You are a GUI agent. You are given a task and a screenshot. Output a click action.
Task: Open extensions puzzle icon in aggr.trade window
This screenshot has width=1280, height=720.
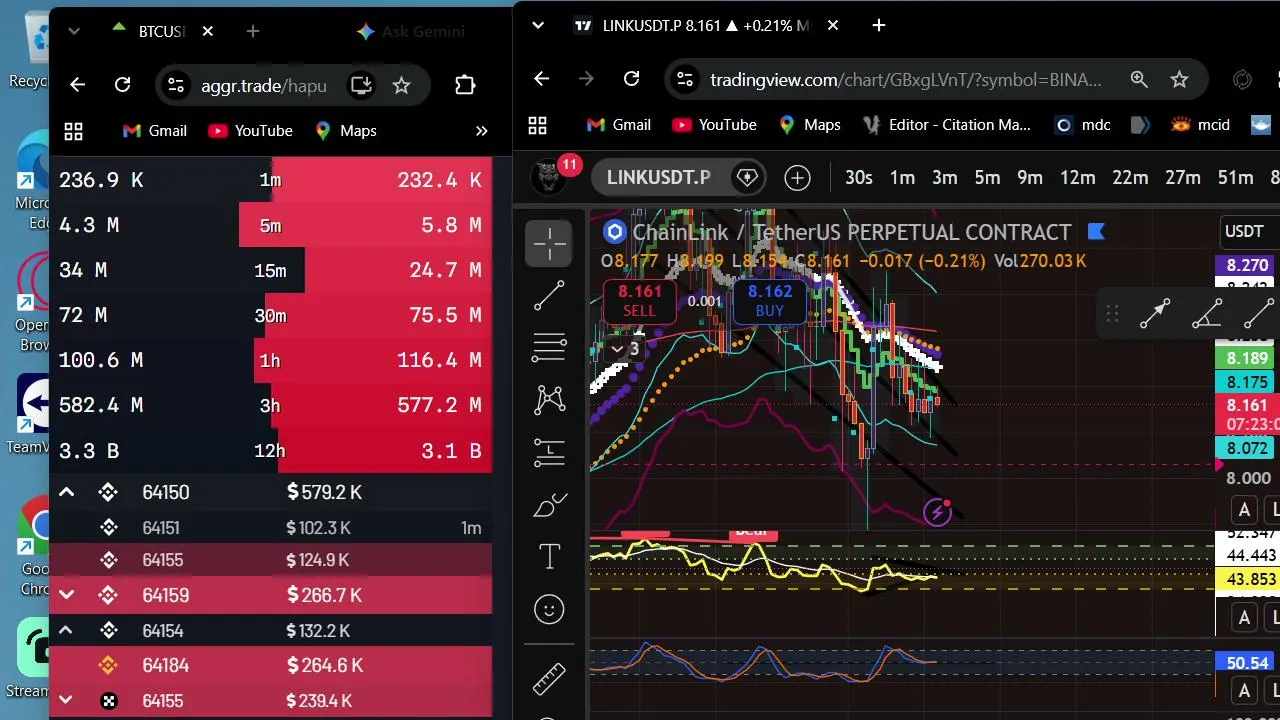point(465,85)
